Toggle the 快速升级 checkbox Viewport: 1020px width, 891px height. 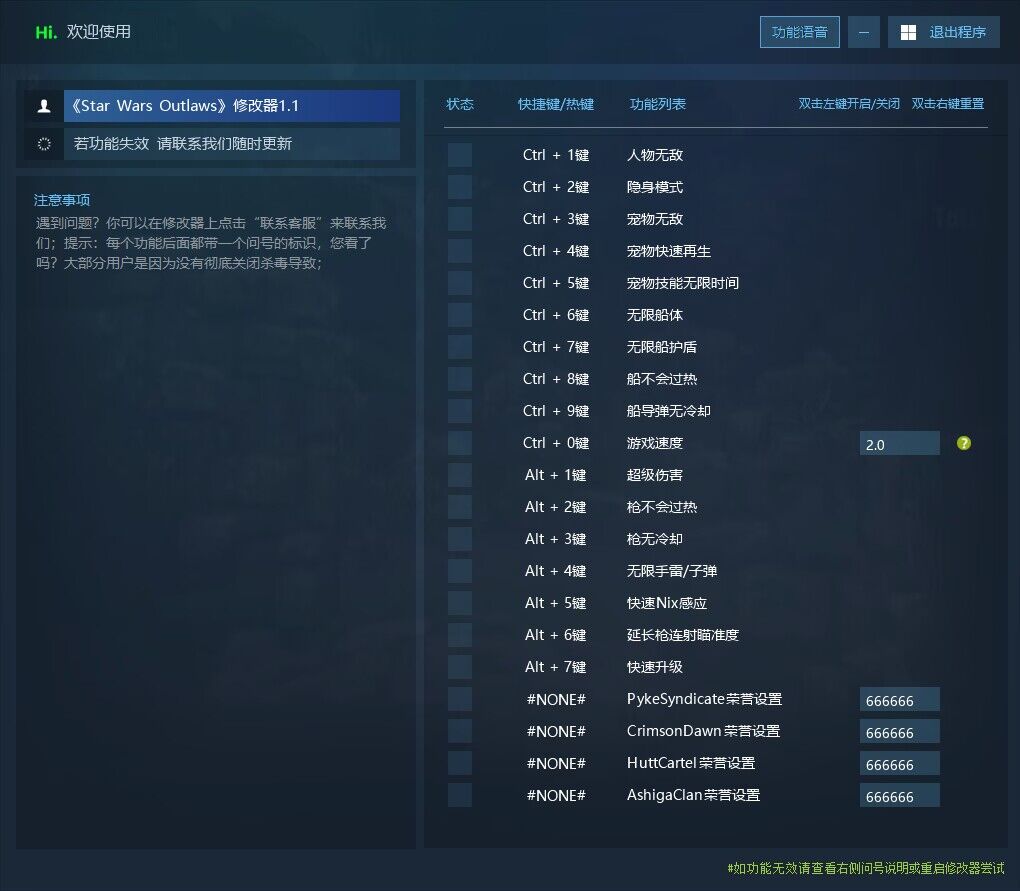[460, 667]
